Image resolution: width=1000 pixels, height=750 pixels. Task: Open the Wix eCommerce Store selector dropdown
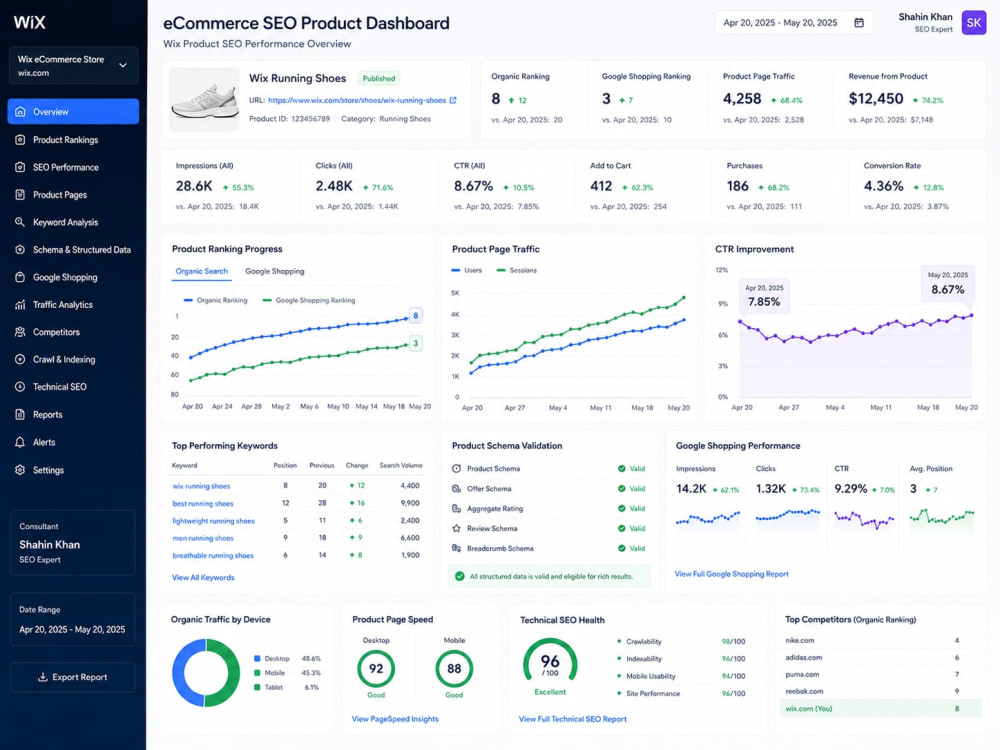[73, 65]
